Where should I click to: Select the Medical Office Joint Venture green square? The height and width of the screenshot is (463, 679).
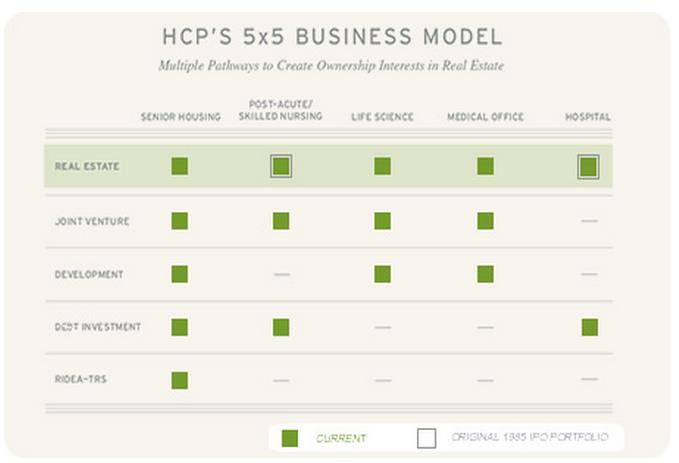point(485,220)
